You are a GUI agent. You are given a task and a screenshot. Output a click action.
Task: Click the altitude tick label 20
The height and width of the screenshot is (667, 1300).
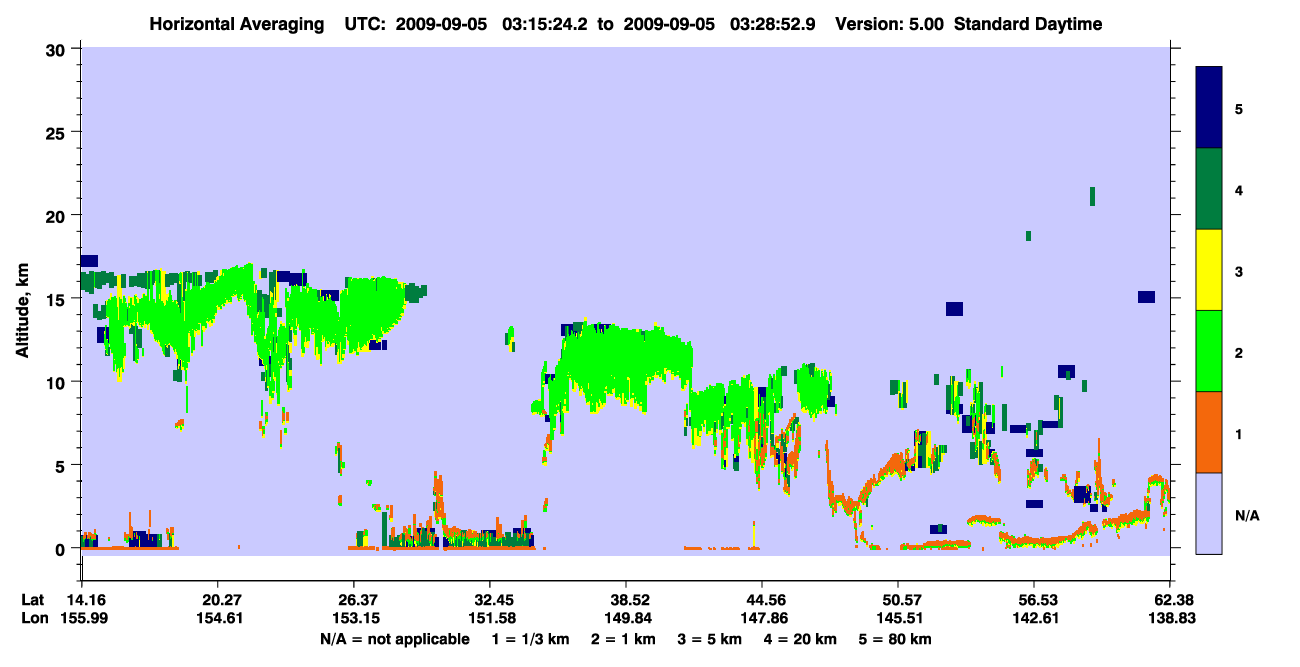(x=57, y=216)
